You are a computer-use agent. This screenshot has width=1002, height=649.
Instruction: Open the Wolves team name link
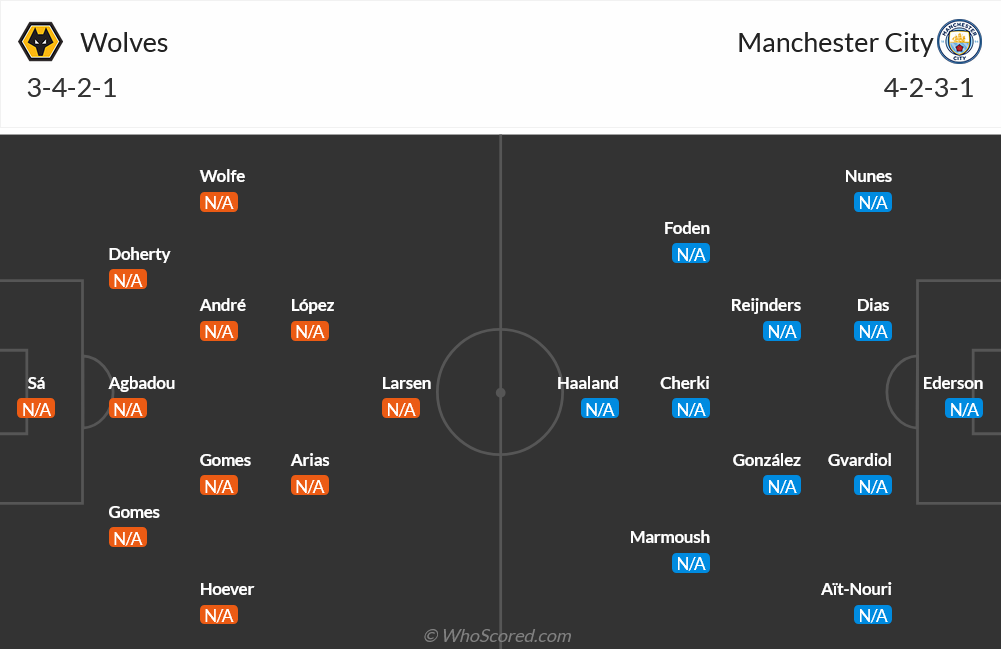[x=124, y=43]
